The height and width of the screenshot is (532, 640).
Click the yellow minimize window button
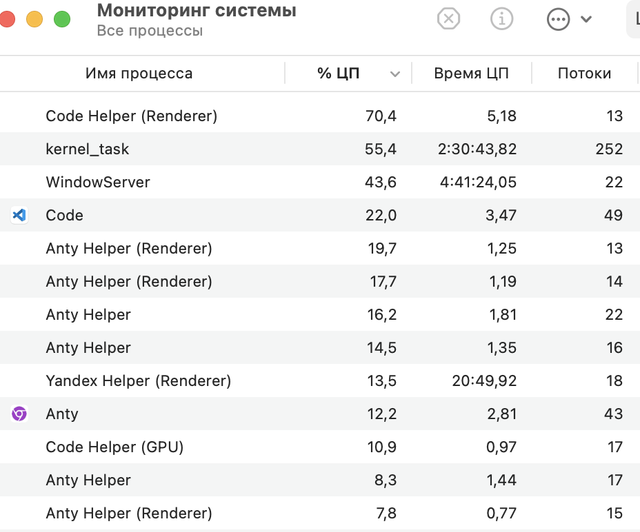pos(35,19)
